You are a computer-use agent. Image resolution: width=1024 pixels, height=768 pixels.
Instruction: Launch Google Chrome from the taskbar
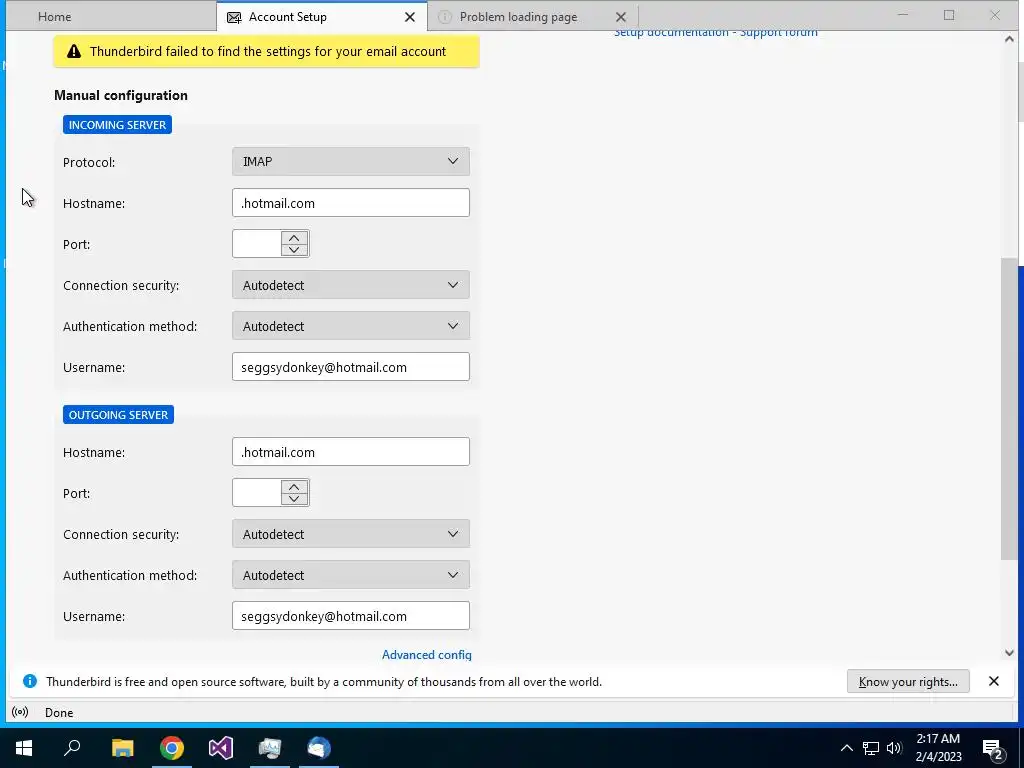(172, 748)
